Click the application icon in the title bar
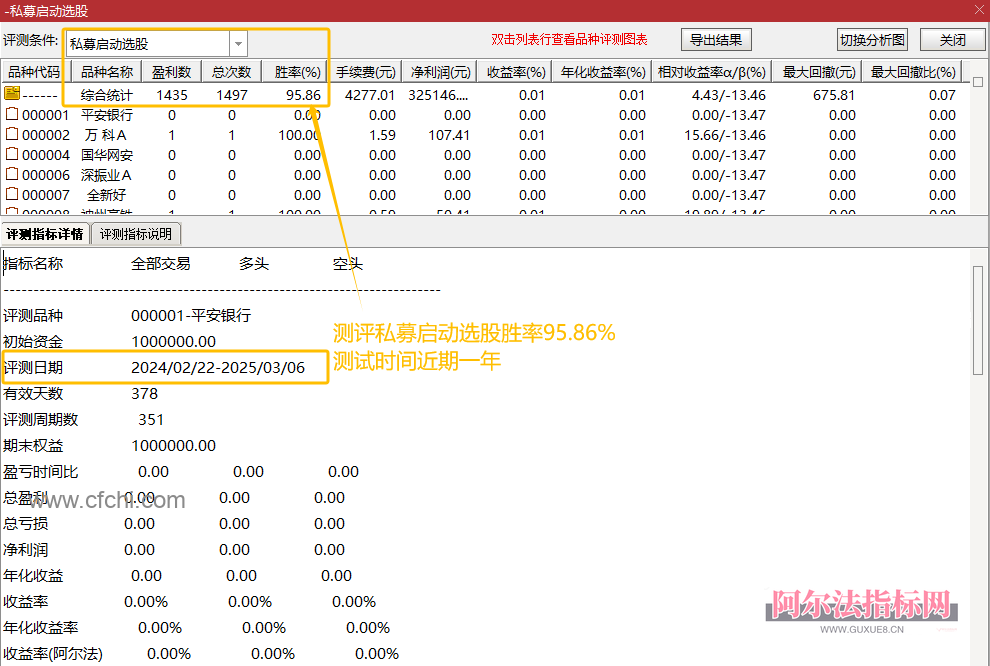The height and width of the screenshot is (666, 990). point(8,9)
